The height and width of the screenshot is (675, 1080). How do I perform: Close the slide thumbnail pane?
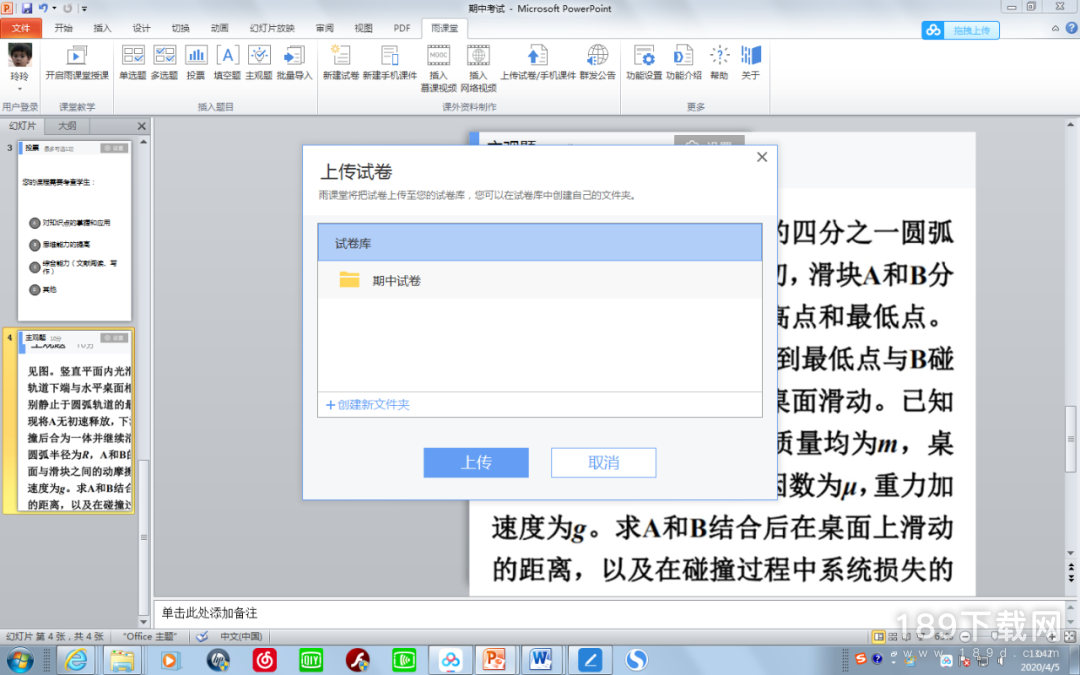click(x=141, y=126)
